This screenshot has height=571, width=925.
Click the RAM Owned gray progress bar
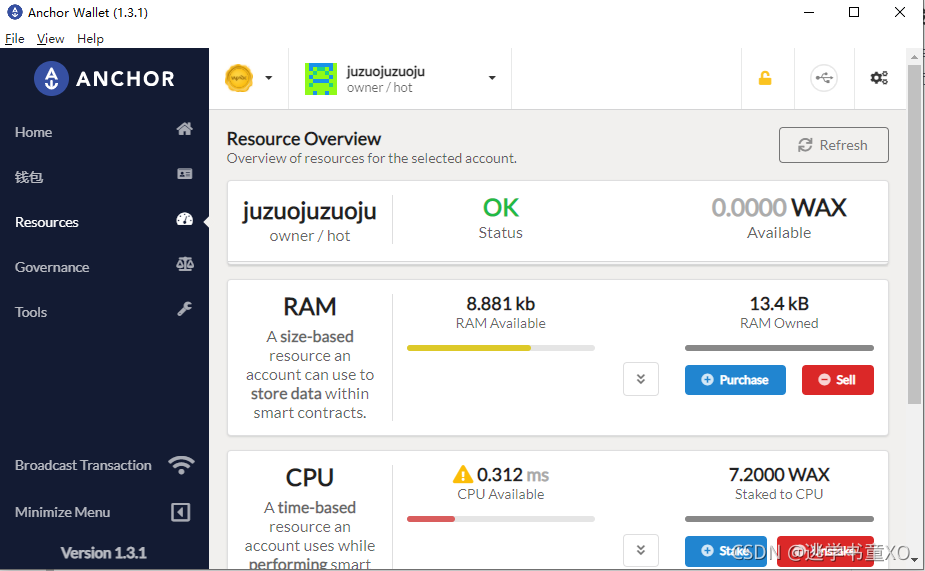779,348
